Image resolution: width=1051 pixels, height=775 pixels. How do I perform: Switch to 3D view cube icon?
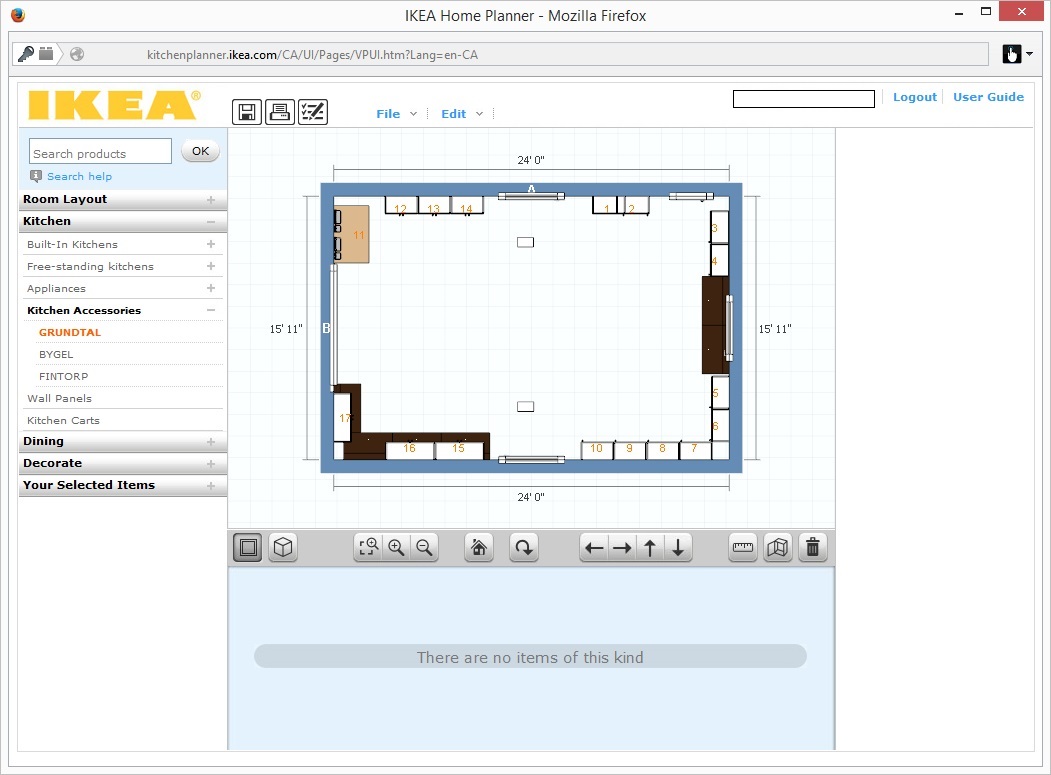(284, 548)
